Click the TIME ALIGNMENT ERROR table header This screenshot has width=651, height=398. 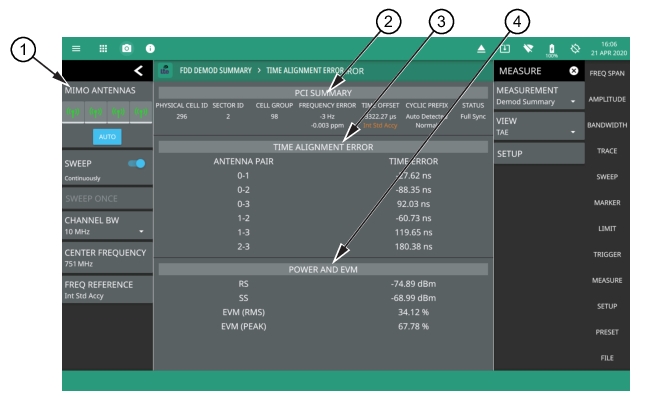[323, 147]
